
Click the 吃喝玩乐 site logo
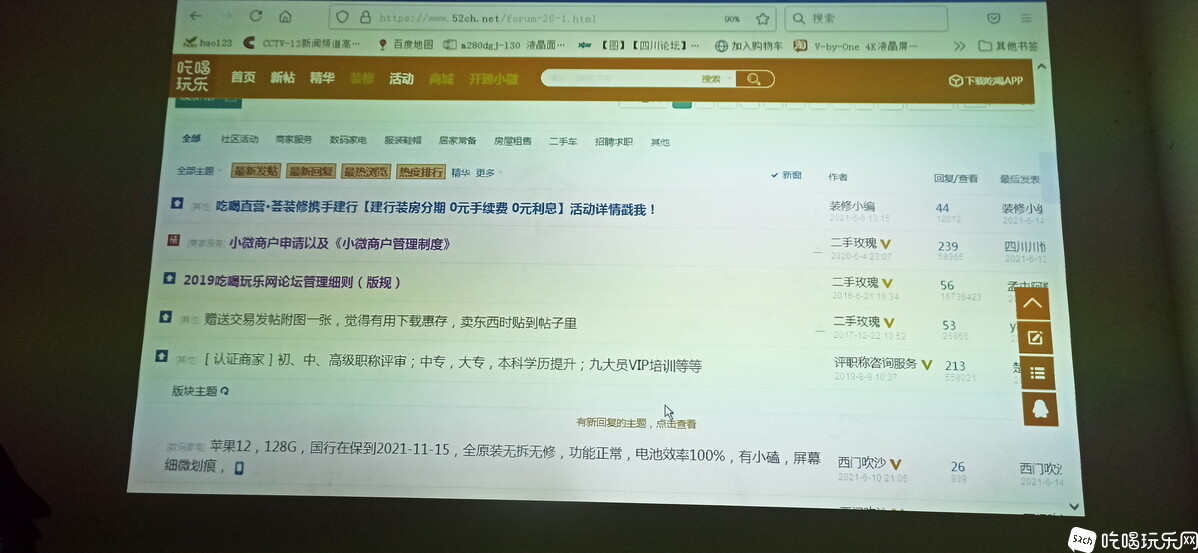tap(193, 76)
